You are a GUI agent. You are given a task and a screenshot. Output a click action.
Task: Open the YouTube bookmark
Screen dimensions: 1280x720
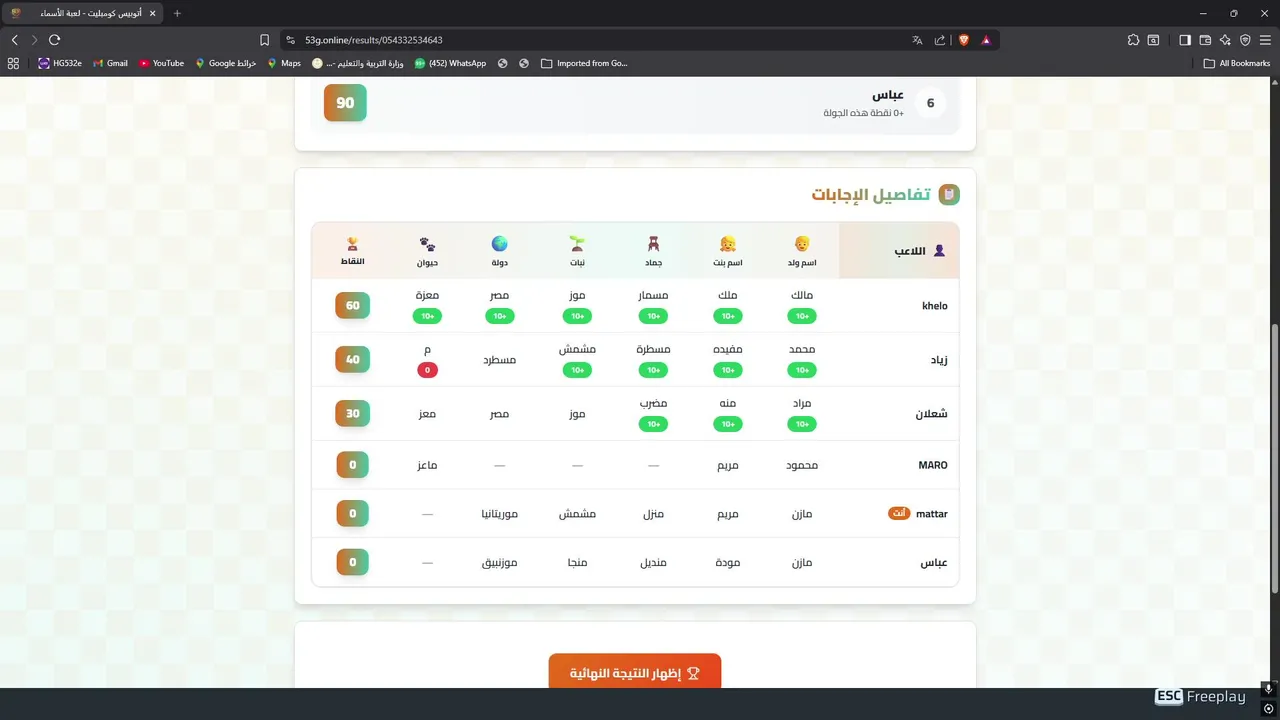coord(161,63)
